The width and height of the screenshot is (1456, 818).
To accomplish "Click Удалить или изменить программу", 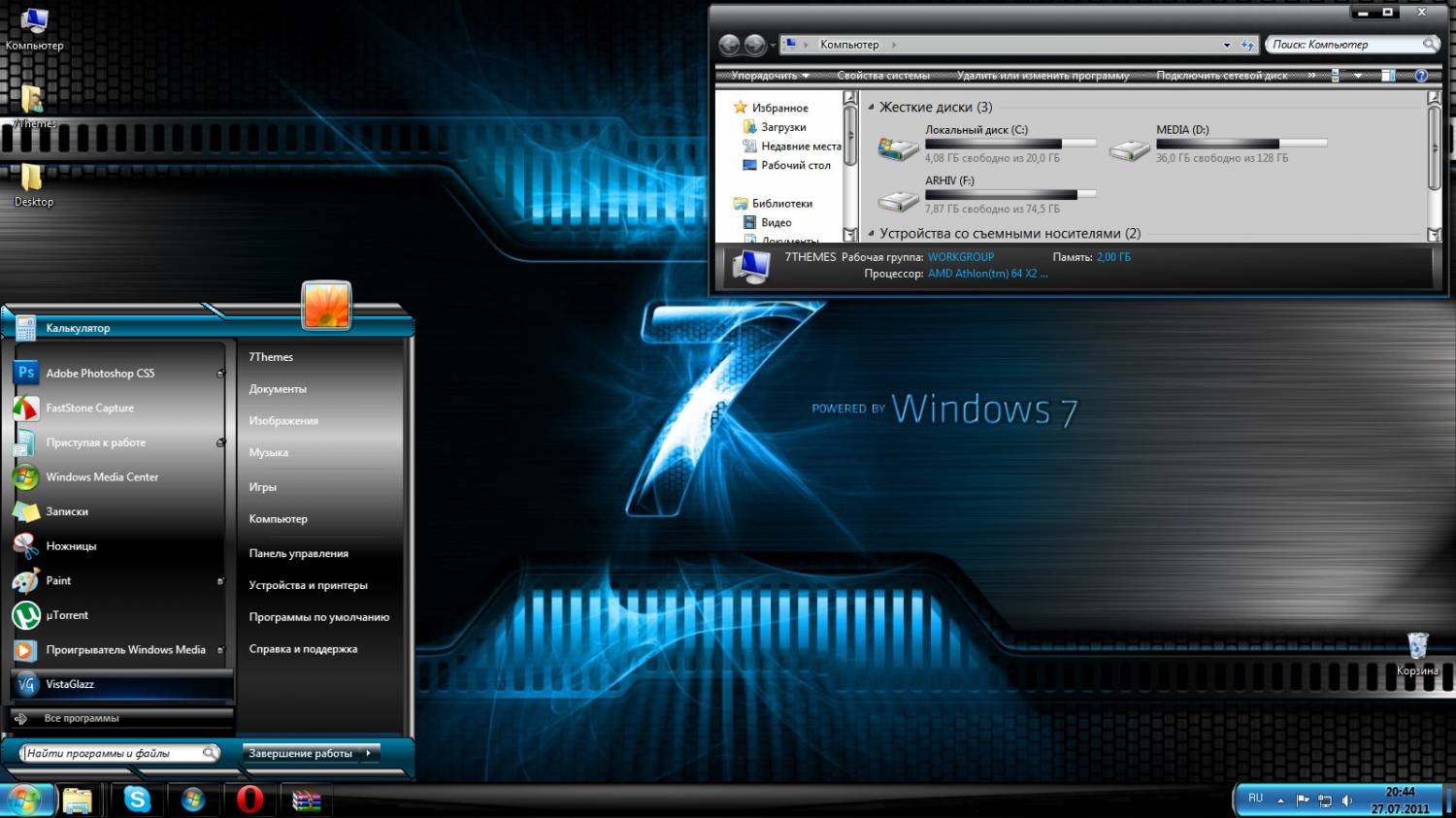I will coord(1042,75).
